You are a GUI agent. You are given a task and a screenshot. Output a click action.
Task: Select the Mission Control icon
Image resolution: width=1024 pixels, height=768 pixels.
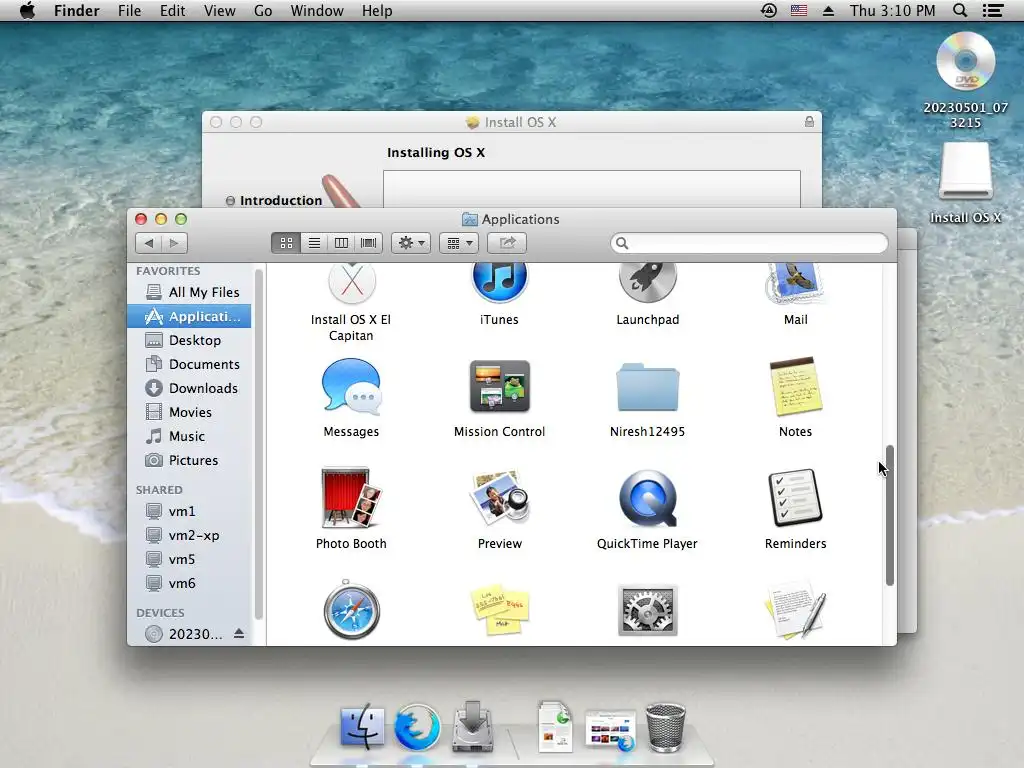[500, 387]
